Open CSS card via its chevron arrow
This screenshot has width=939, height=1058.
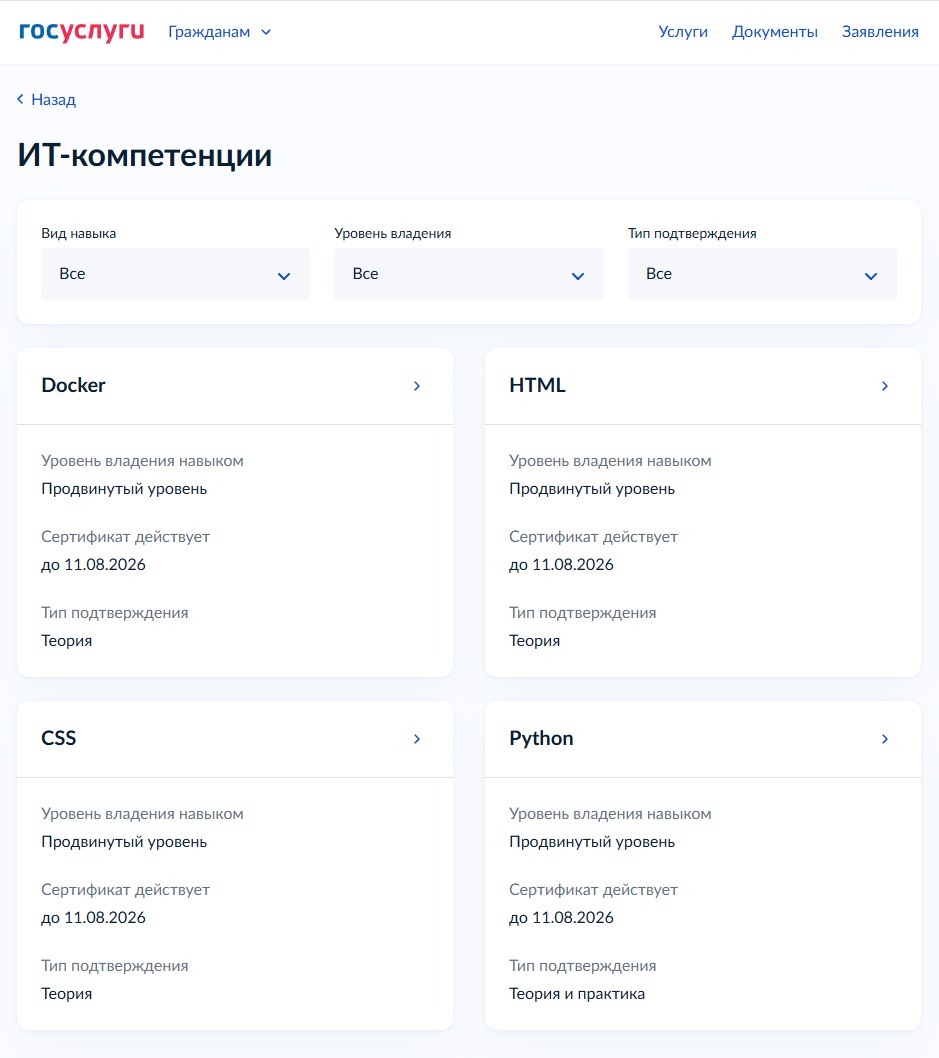[417, 739]
